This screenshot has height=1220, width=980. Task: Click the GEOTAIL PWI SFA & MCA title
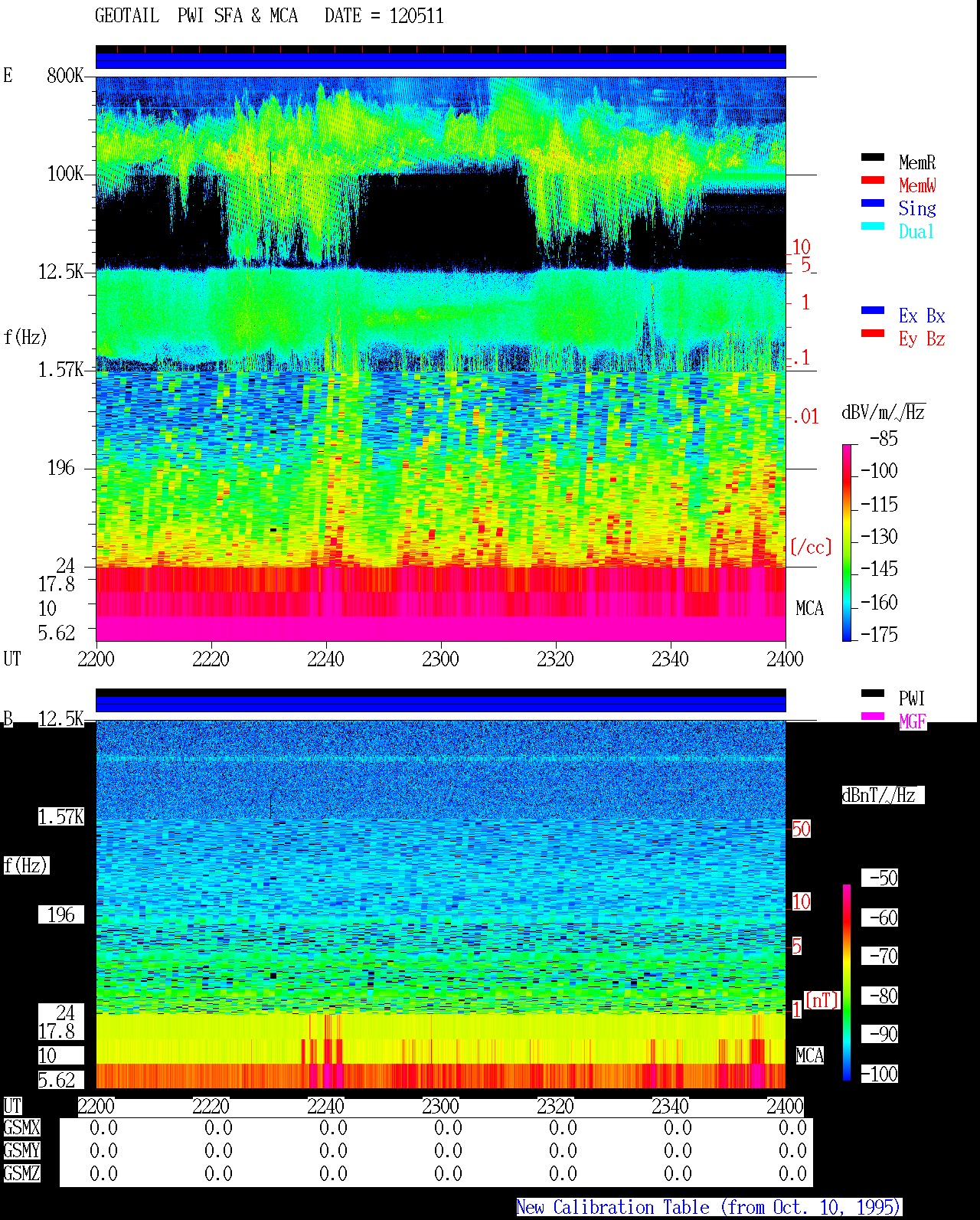[196, 16]
